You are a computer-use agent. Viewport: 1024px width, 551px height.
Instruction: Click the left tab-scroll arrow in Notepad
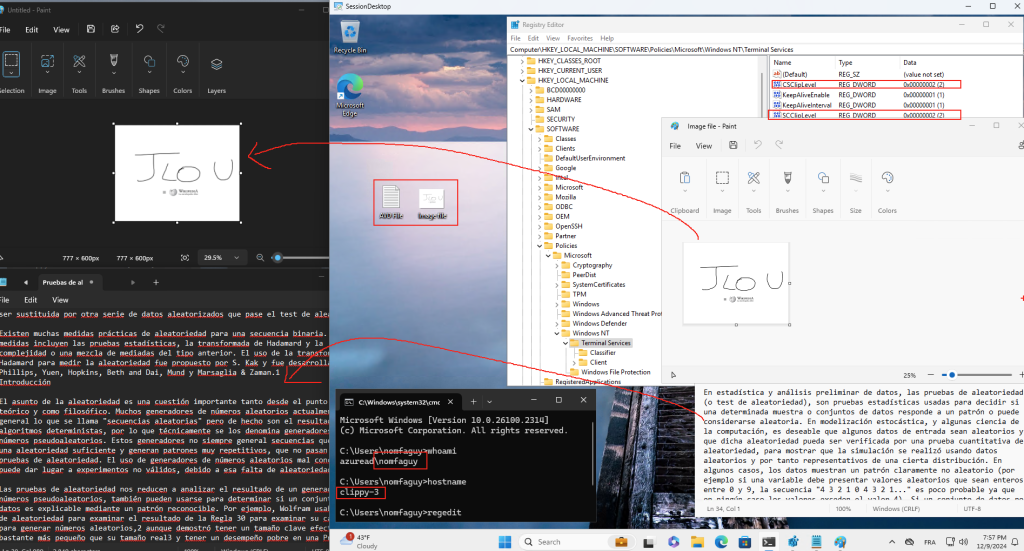coord(25,283)
